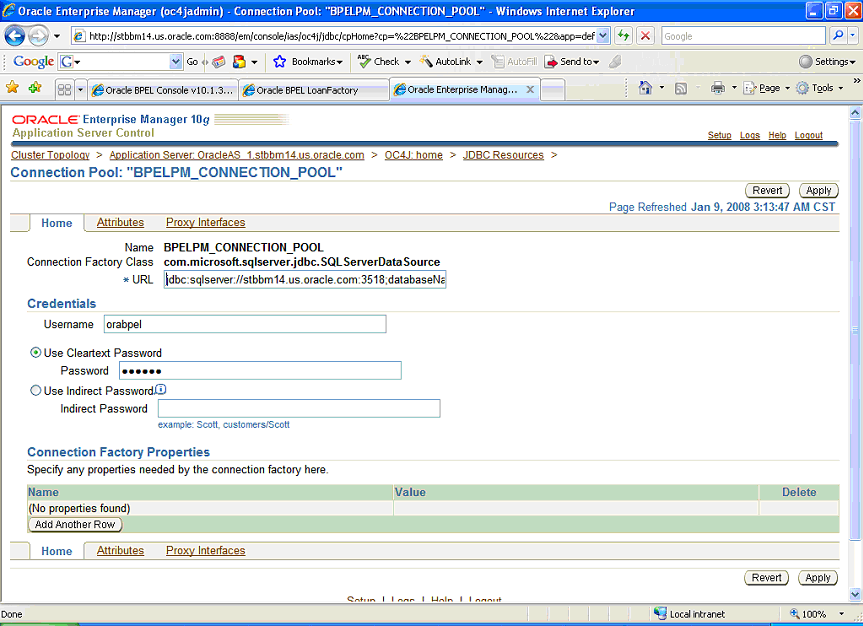The width and height of the screenshot is (863, 626).
Task: Click the RSS feeds icon
Action: point(681,88)
